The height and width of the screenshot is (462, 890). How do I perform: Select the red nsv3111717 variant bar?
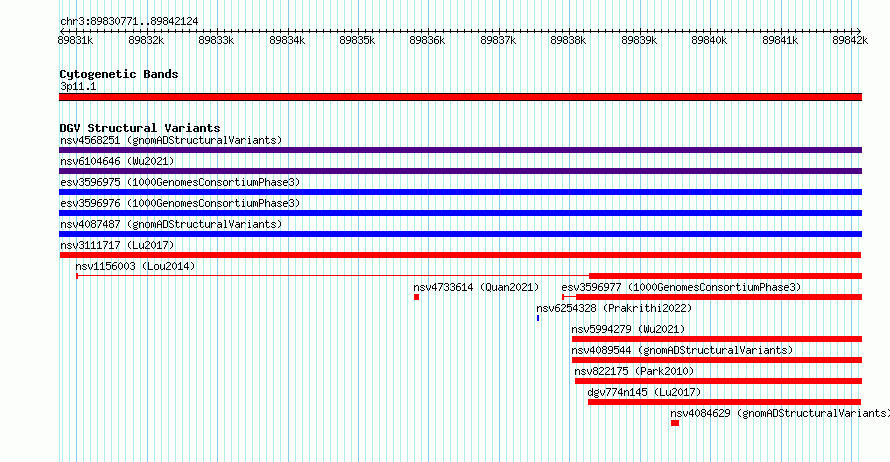tap(460, 255)
